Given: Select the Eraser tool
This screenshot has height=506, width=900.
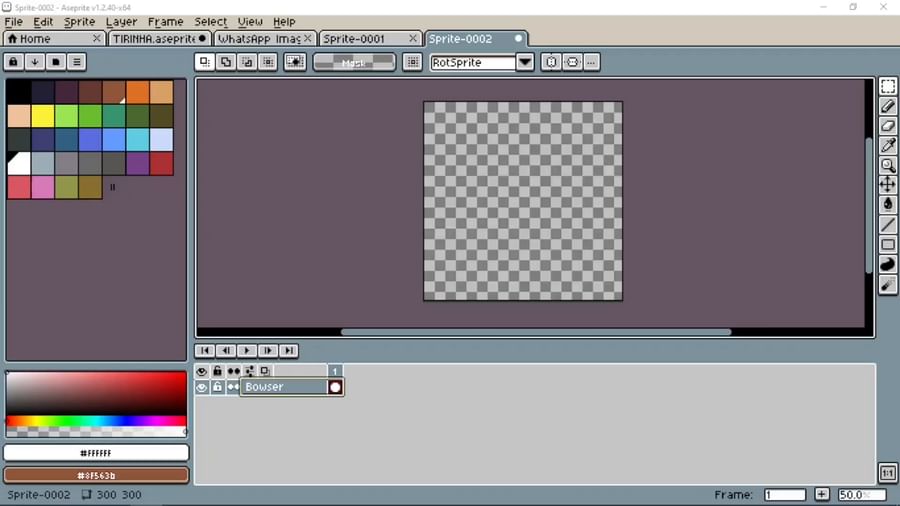Looking at the screenshot, I should tap(887, 126).
